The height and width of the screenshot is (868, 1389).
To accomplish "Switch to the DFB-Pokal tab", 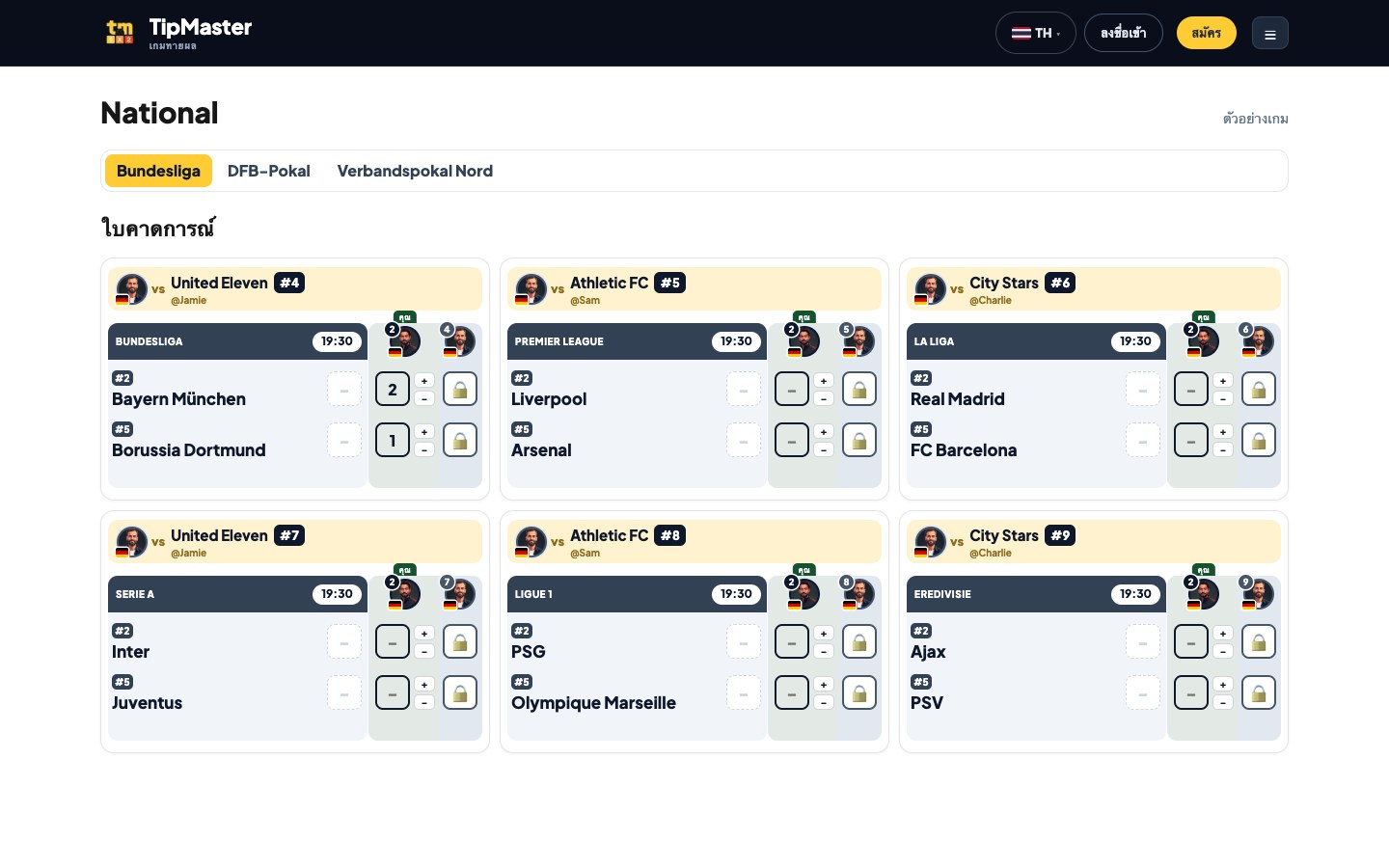I will (268, 171).
